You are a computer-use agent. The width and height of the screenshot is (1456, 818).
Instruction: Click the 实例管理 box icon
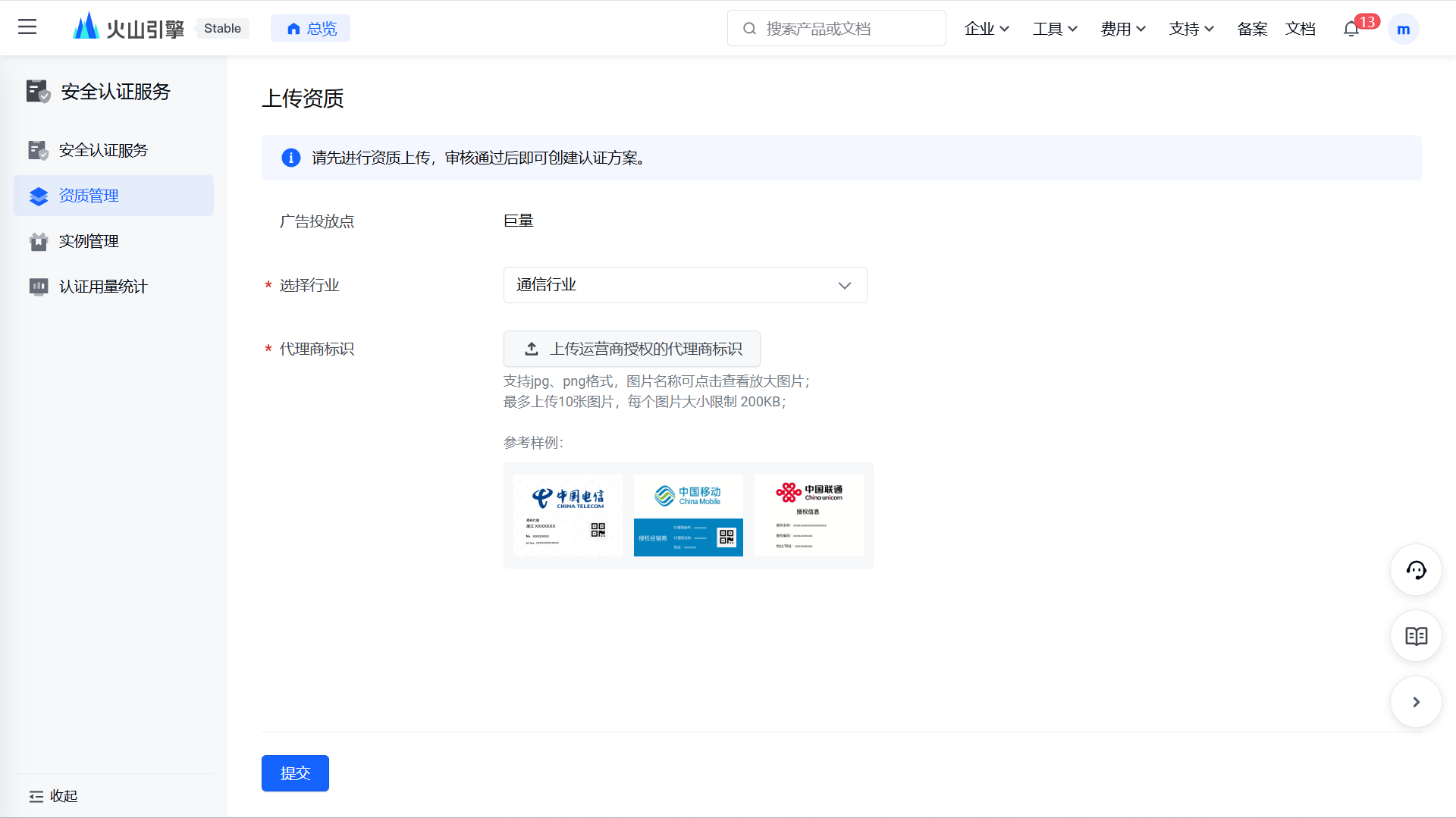(39, 242)
